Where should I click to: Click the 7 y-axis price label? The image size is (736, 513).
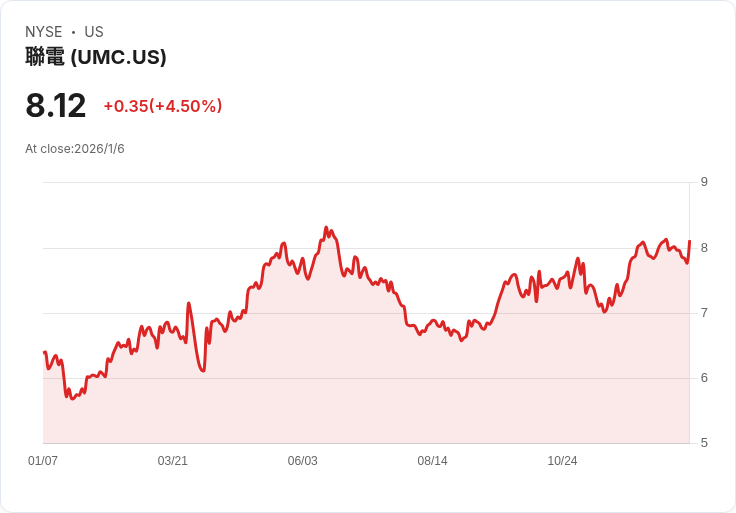point(704,313)
